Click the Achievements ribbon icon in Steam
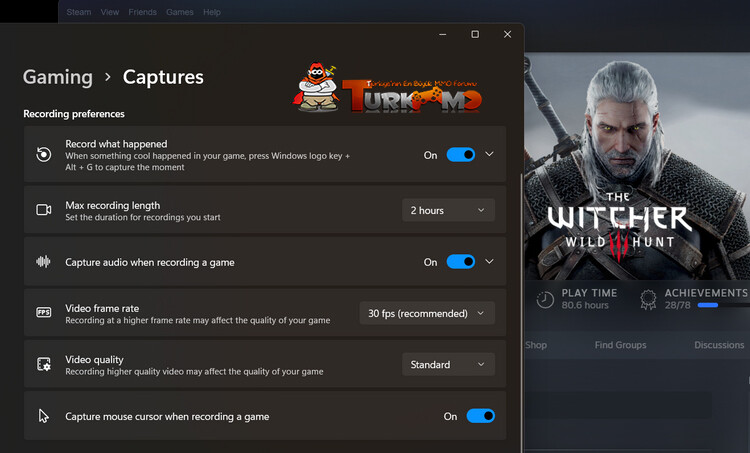The image size is (750, 453). pyautogui.click(x=648, y=300)
